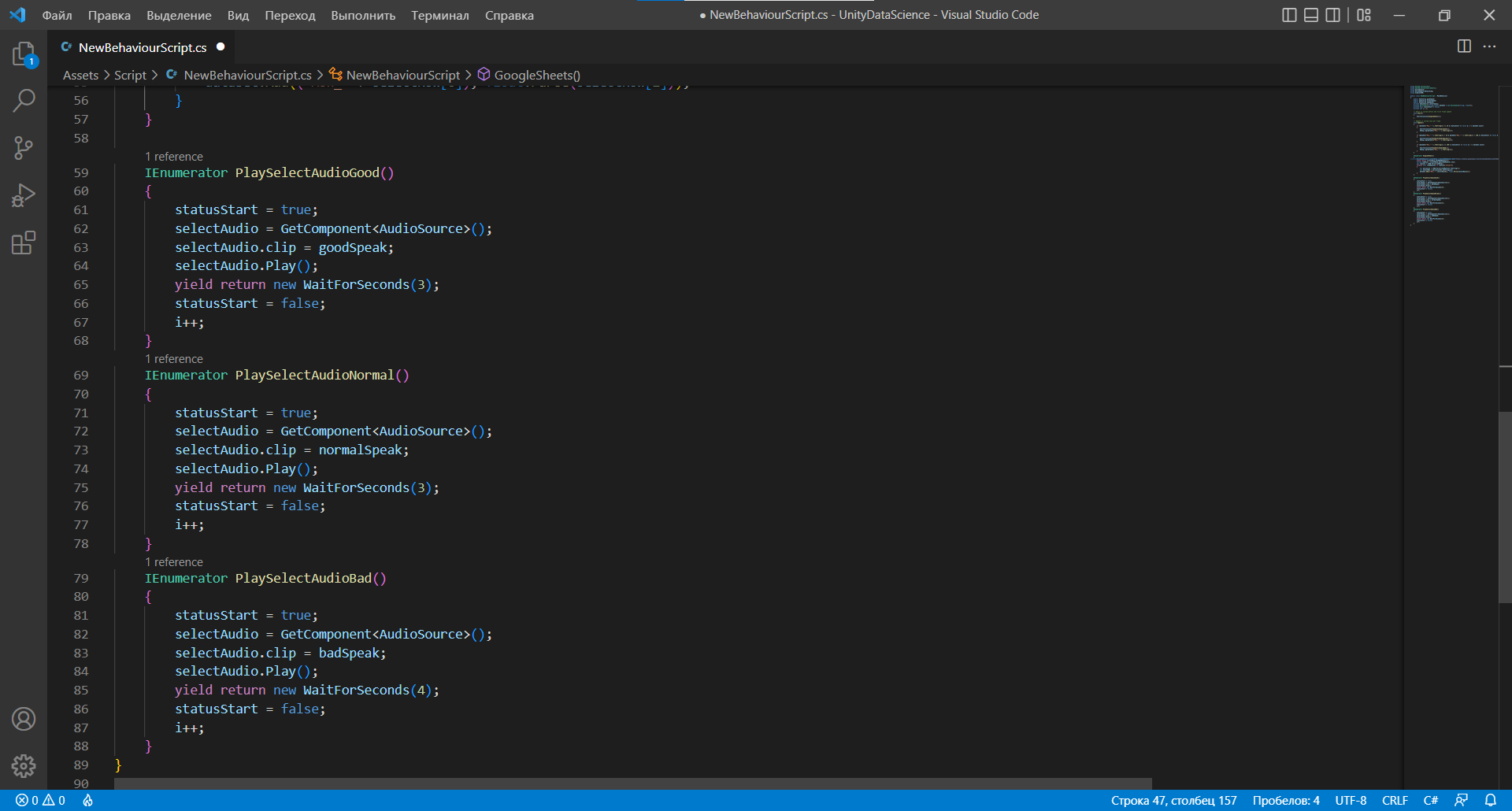
Task: Show references for PlaySelectAudioBad
Action: [174, 562]
